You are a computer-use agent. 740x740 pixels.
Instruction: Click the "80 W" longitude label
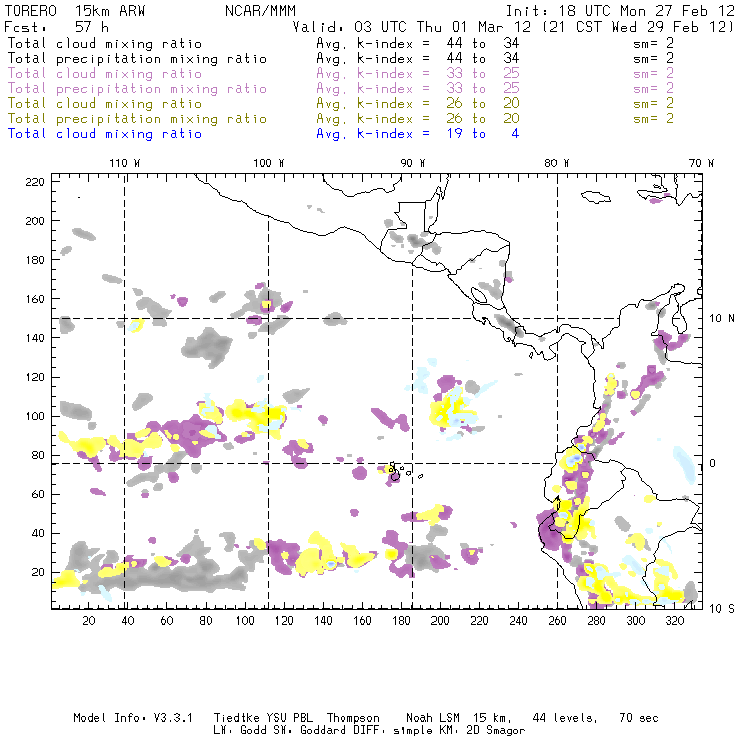(x=556, y=163)
